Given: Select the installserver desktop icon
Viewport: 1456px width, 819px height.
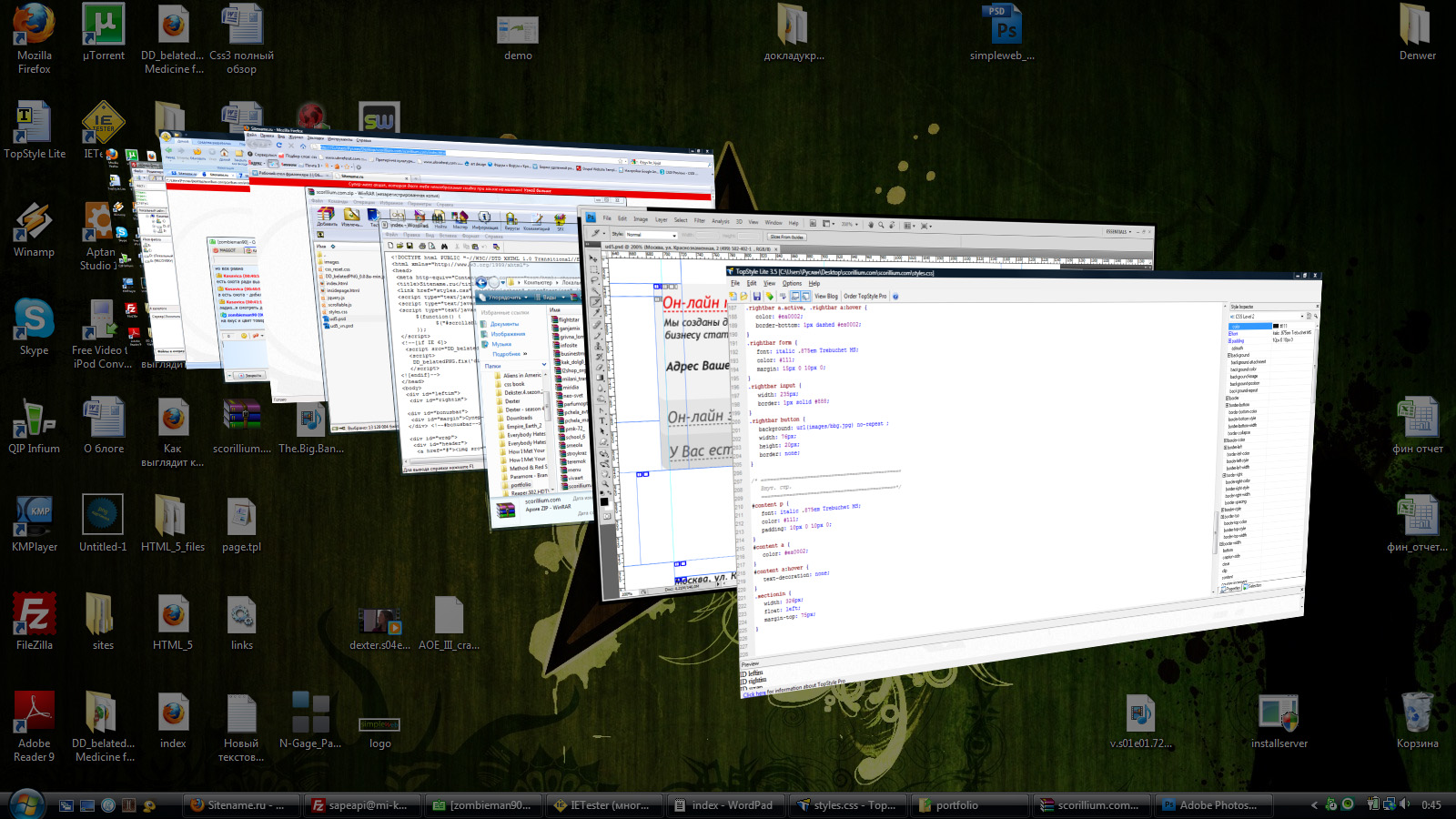Looking at the screenshot, I should 1279,721.
